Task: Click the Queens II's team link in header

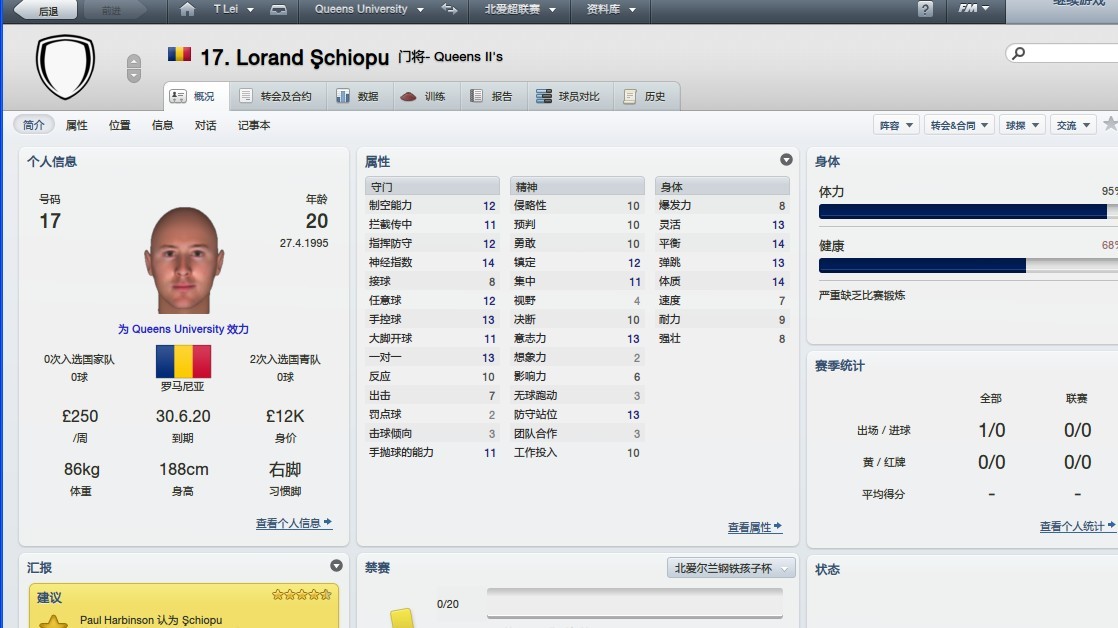Action: coord(468,56)
